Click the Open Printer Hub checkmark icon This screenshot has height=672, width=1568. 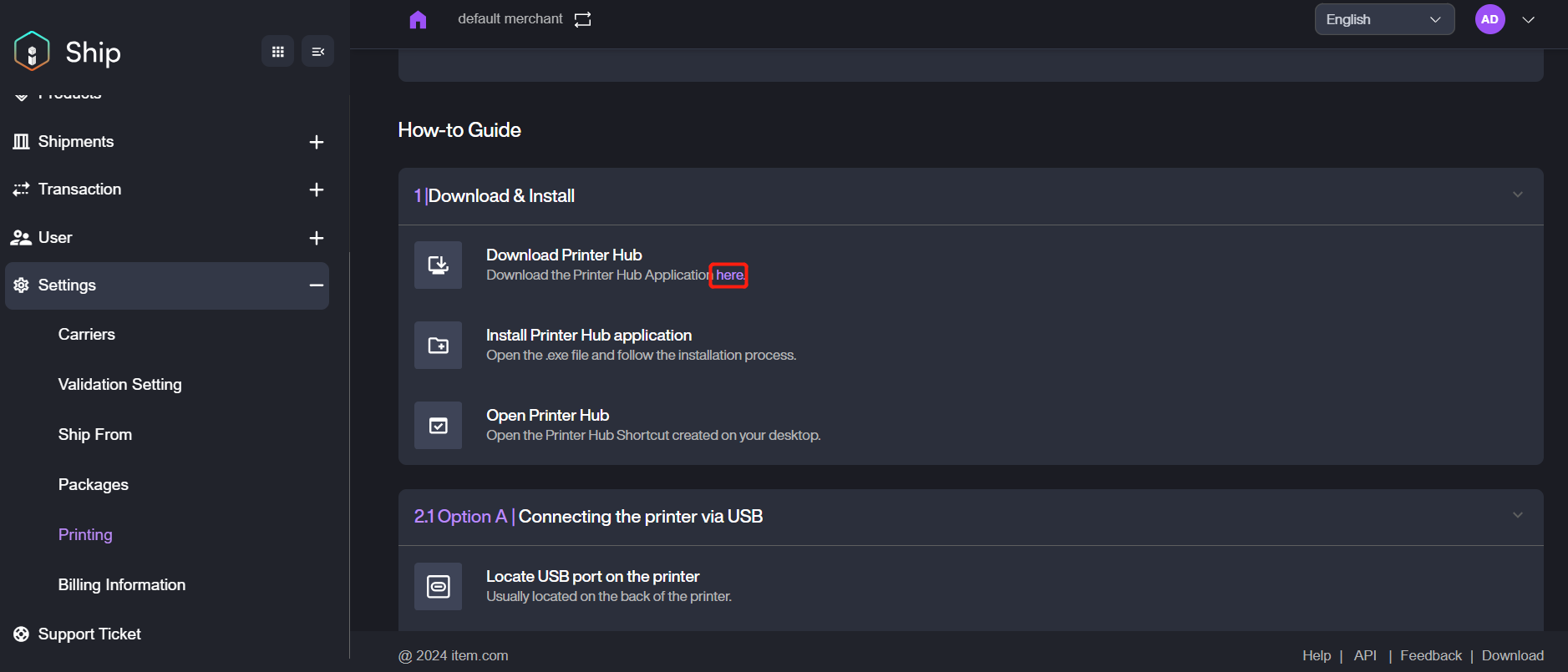coord(439,426)
